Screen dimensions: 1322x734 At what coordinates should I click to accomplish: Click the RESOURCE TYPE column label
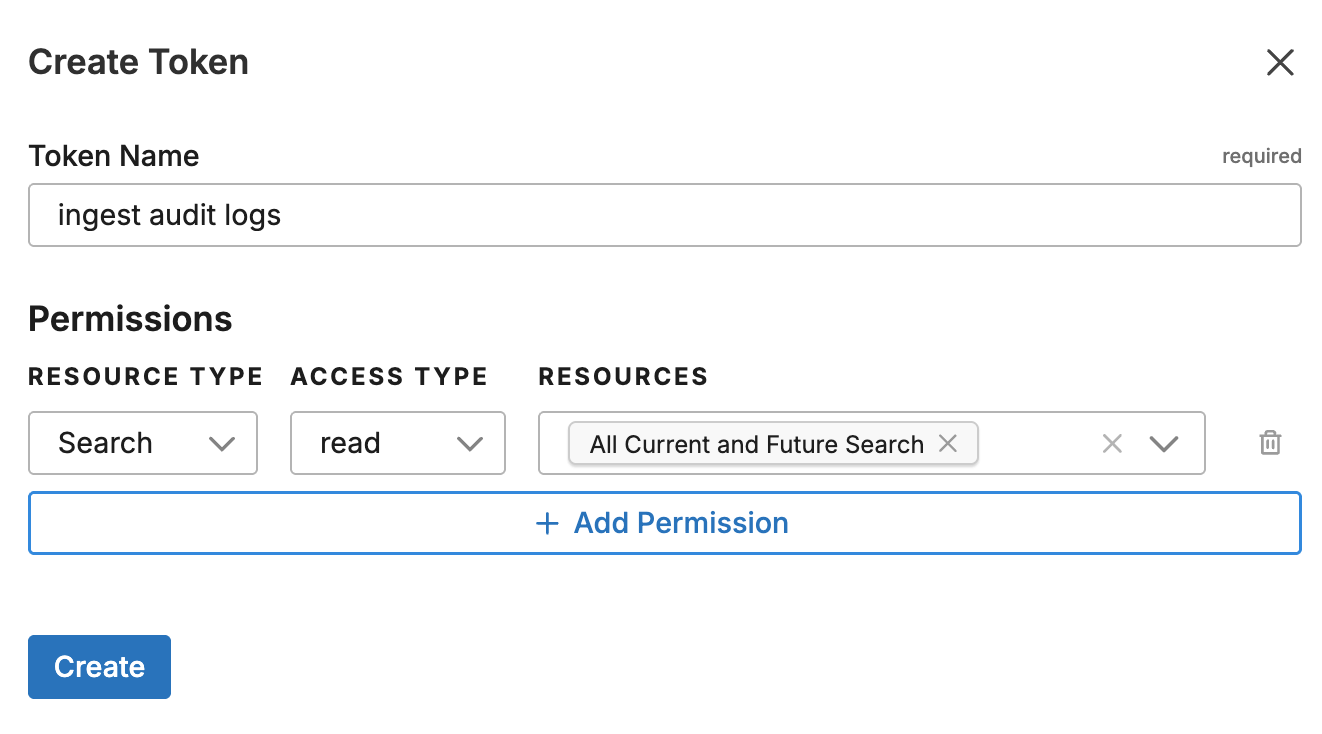(146, 377)
